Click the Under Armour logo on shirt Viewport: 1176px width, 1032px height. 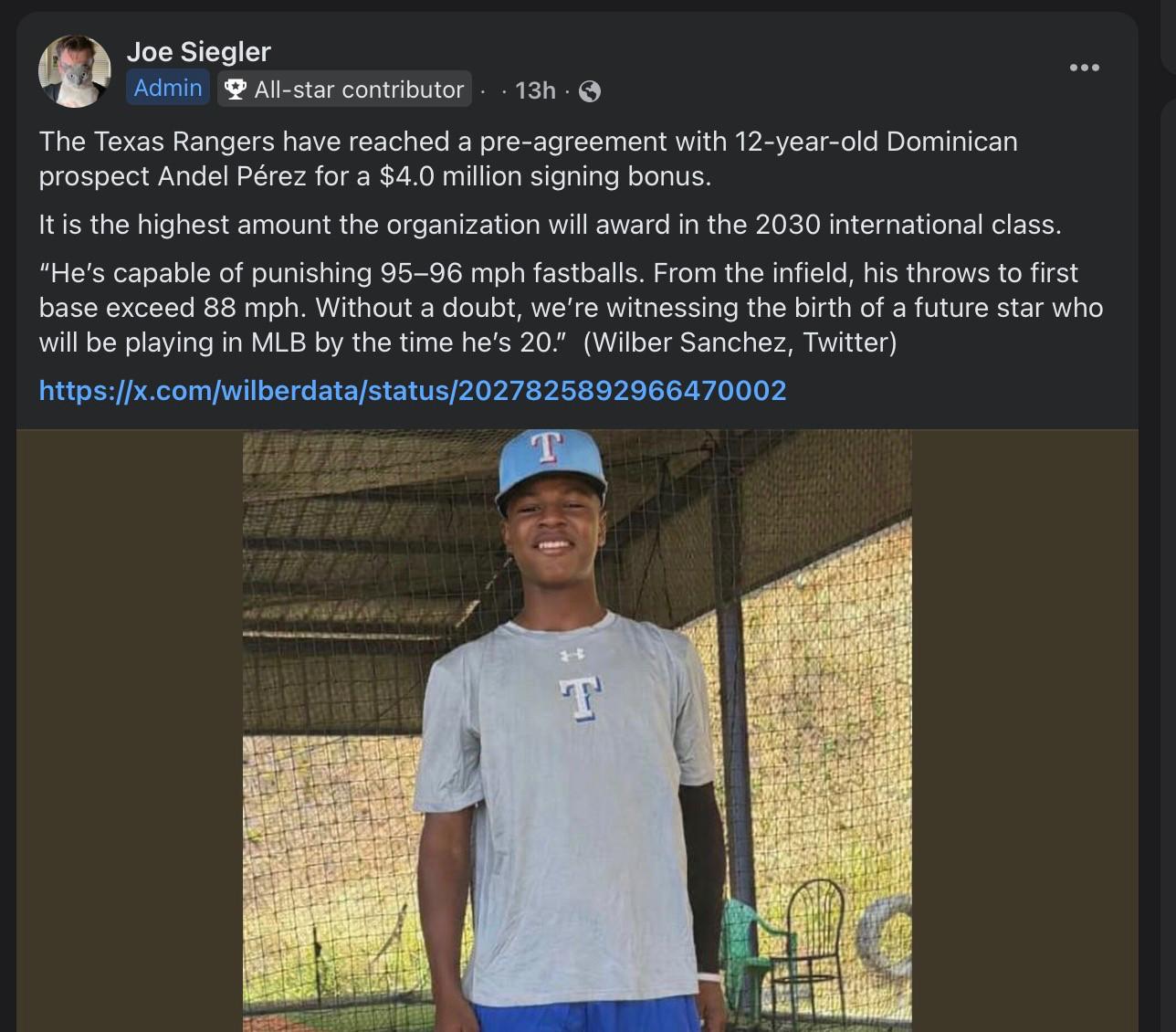[x=572, y=654]
